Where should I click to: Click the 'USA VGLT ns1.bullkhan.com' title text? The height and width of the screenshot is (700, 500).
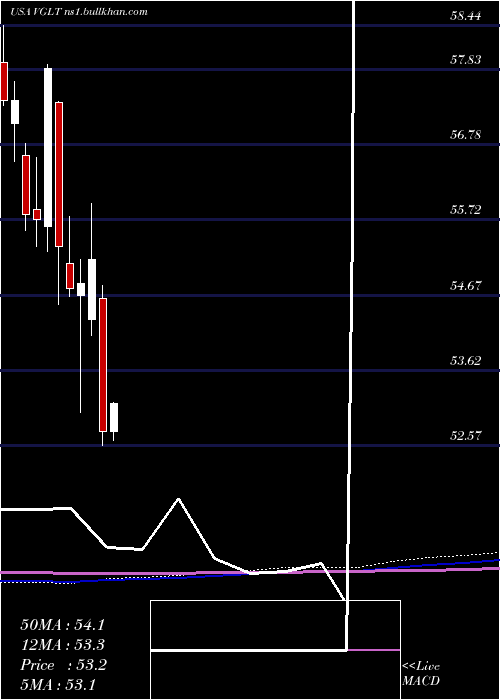(80, 12)
